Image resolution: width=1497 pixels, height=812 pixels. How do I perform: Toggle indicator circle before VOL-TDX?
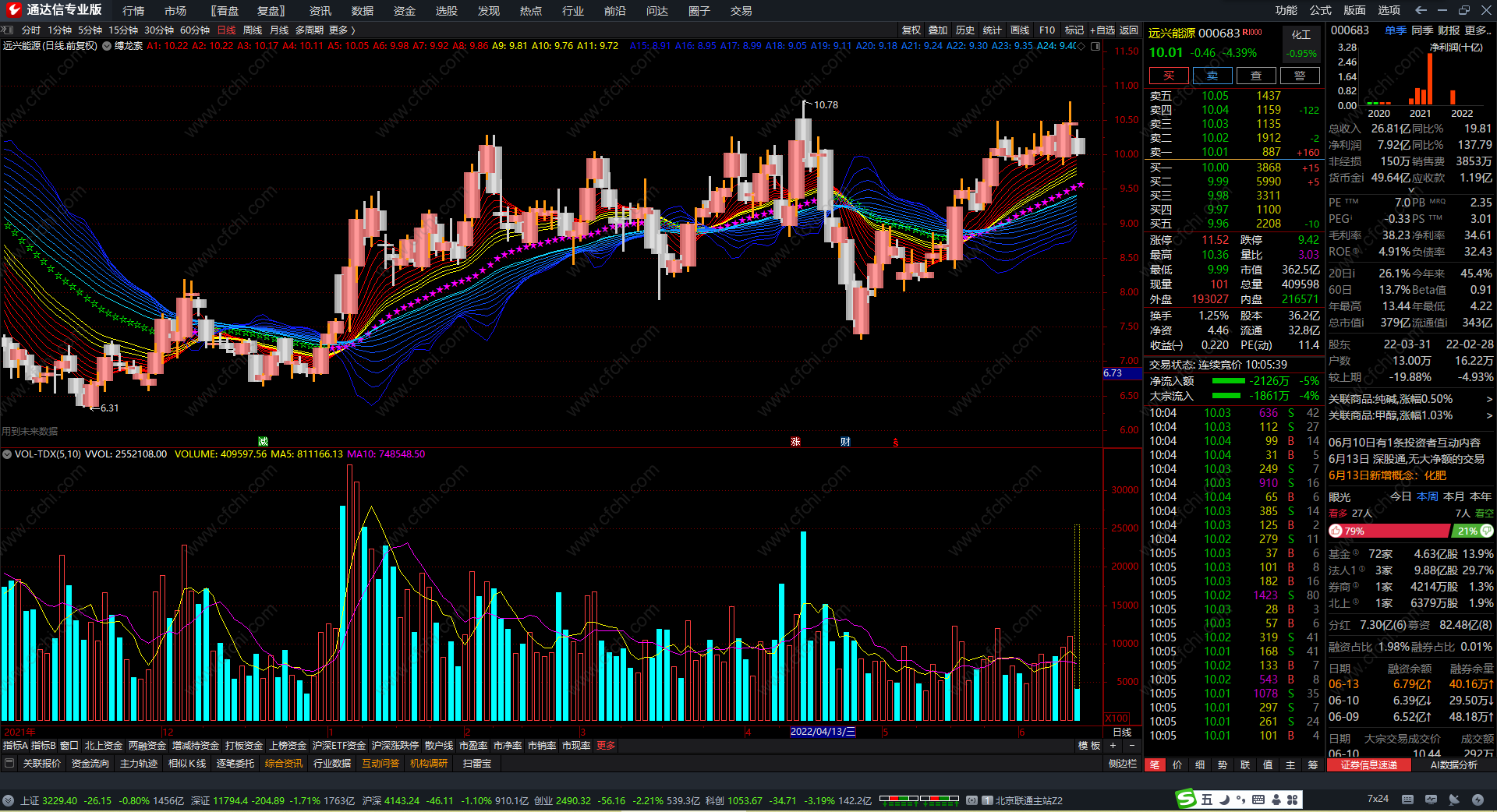click(7, 454)
